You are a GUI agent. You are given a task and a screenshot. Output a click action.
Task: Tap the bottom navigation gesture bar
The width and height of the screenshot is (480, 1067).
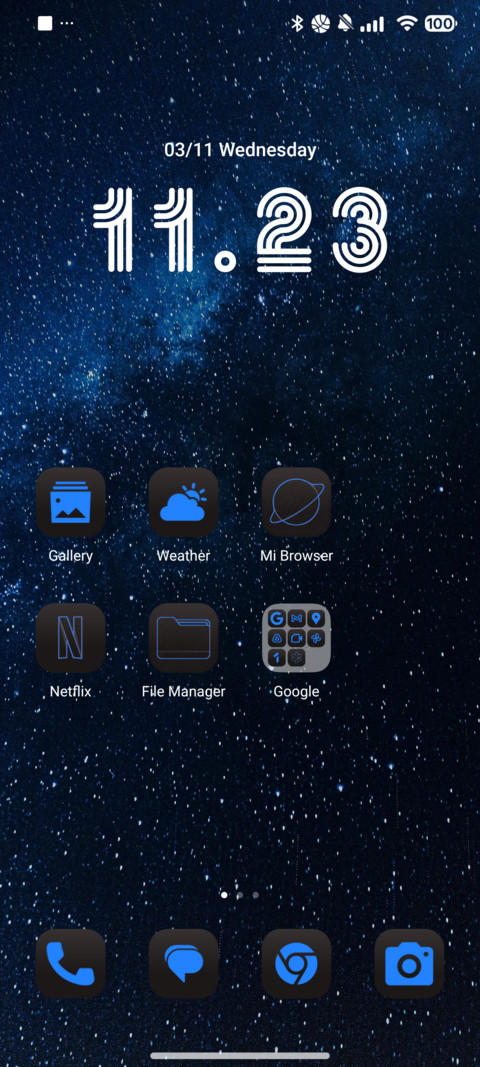pyautogui.click(x=240, y=1056)
